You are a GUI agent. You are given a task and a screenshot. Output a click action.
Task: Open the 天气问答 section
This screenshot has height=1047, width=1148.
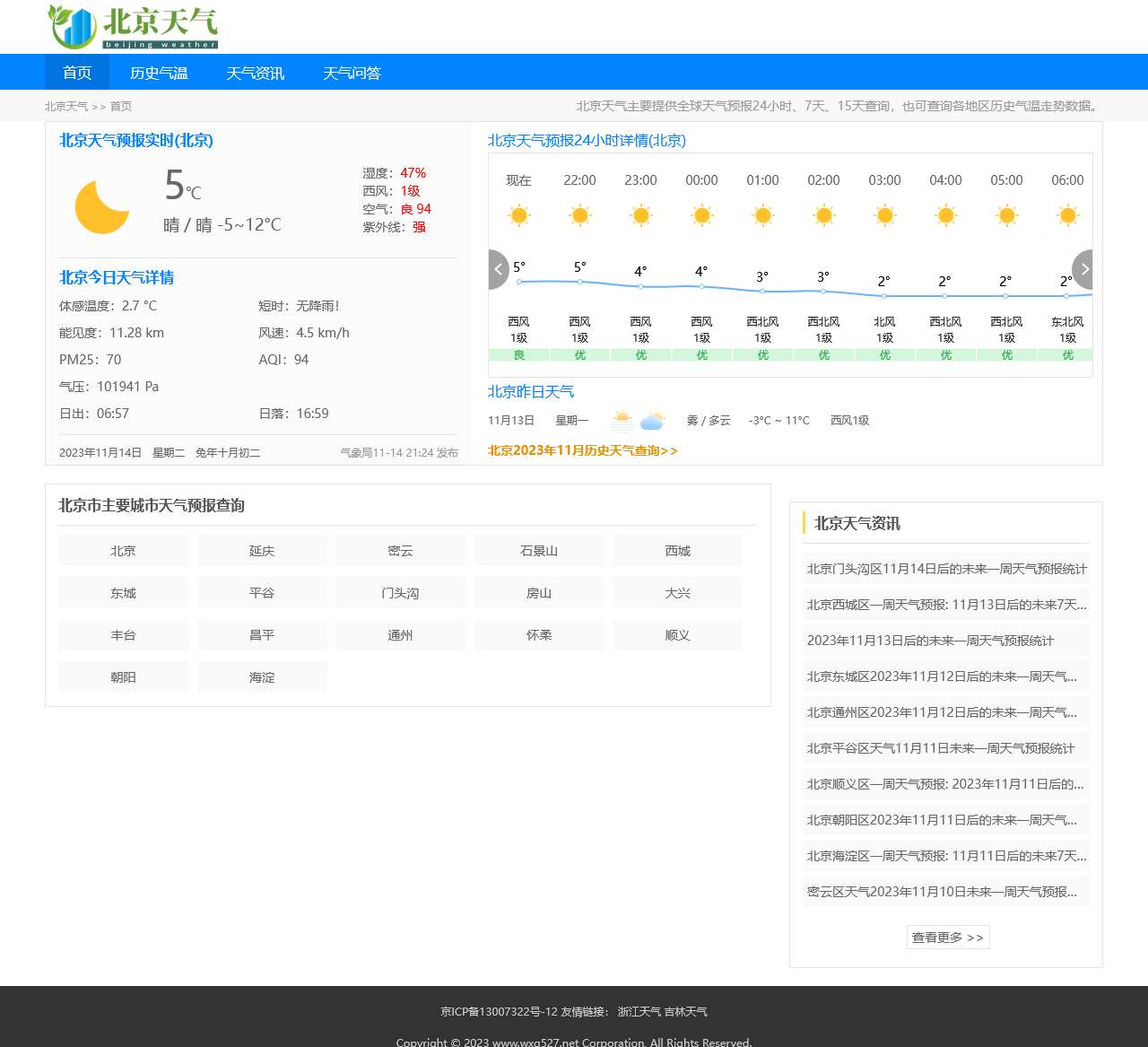coord(352,72)
